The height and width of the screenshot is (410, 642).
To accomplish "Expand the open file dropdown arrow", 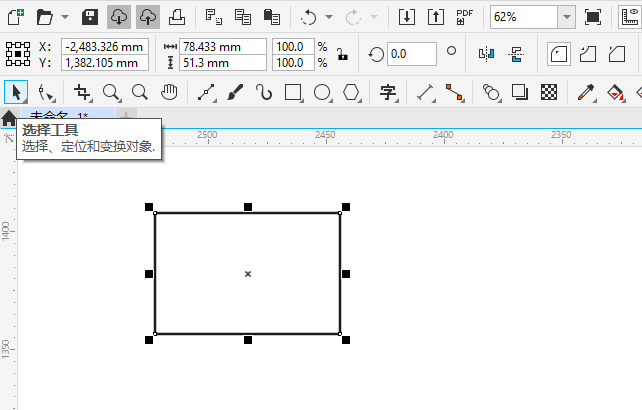I will coord(65,17).
